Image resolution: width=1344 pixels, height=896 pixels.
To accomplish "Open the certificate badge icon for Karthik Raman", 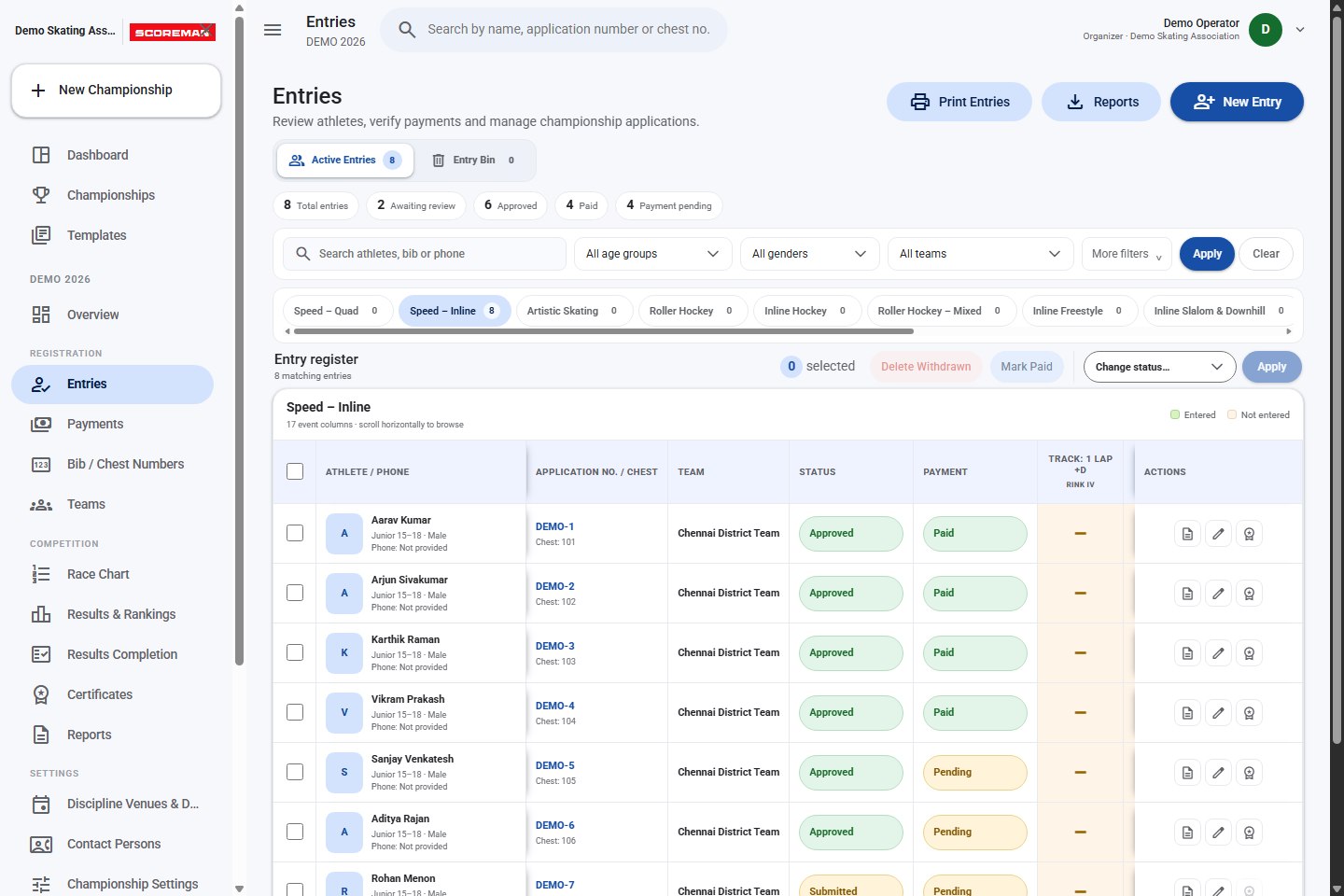I will point(1249,653).
